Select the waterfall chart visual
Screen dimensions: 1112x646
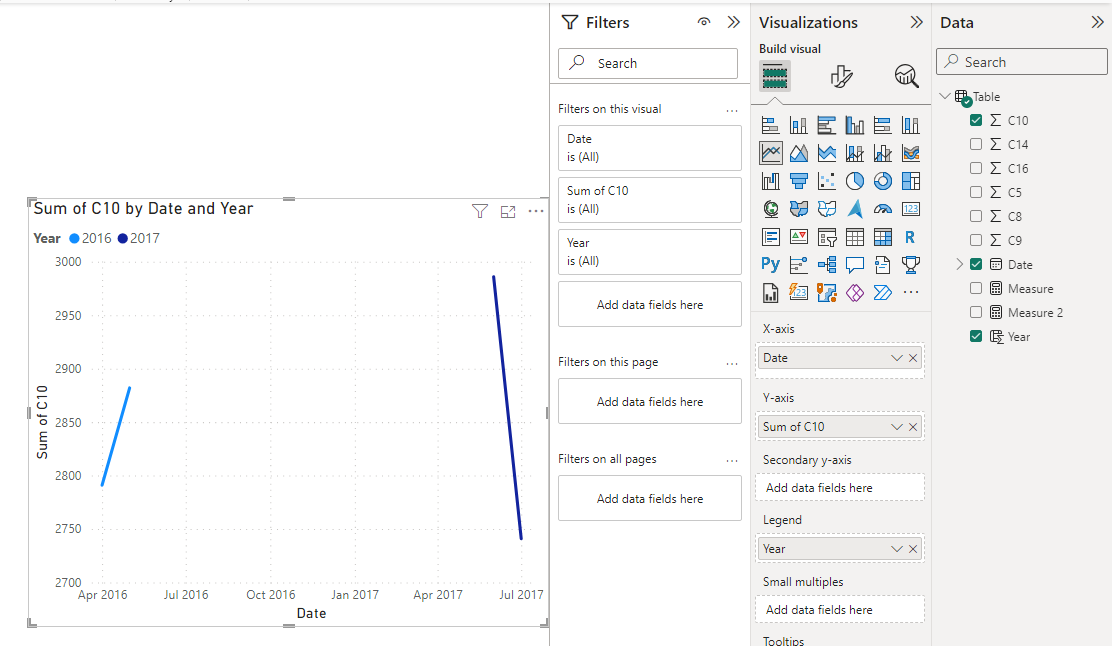pos(770,182)
